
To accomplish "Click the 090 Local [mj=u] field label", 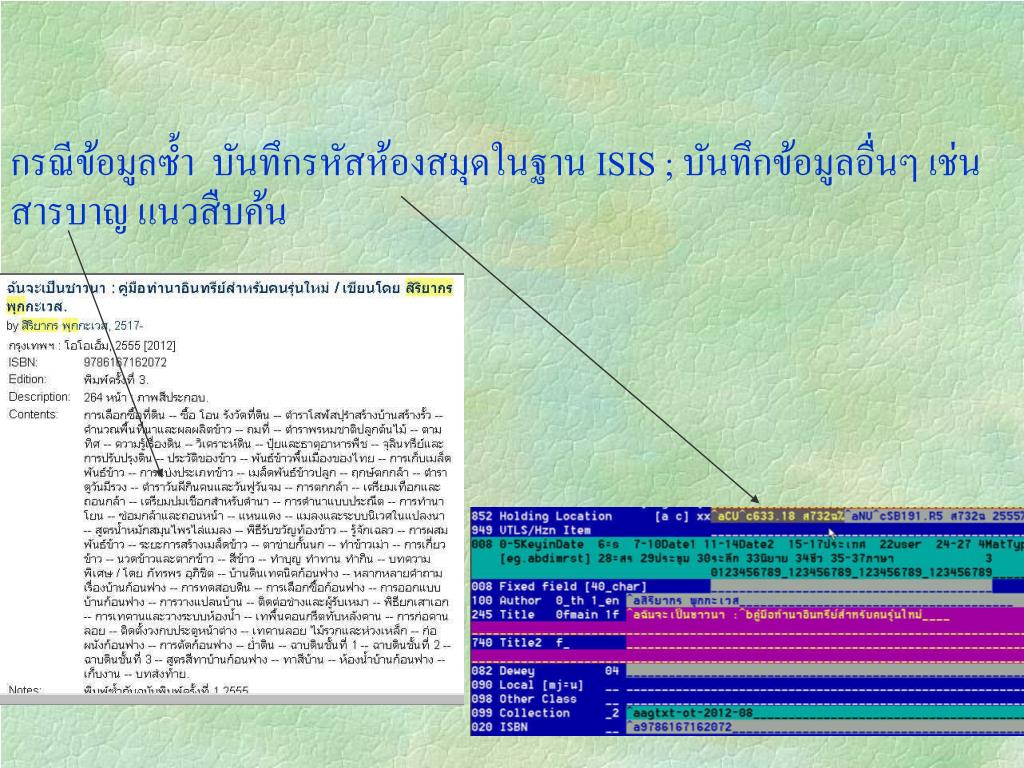I will click(527, 684).
